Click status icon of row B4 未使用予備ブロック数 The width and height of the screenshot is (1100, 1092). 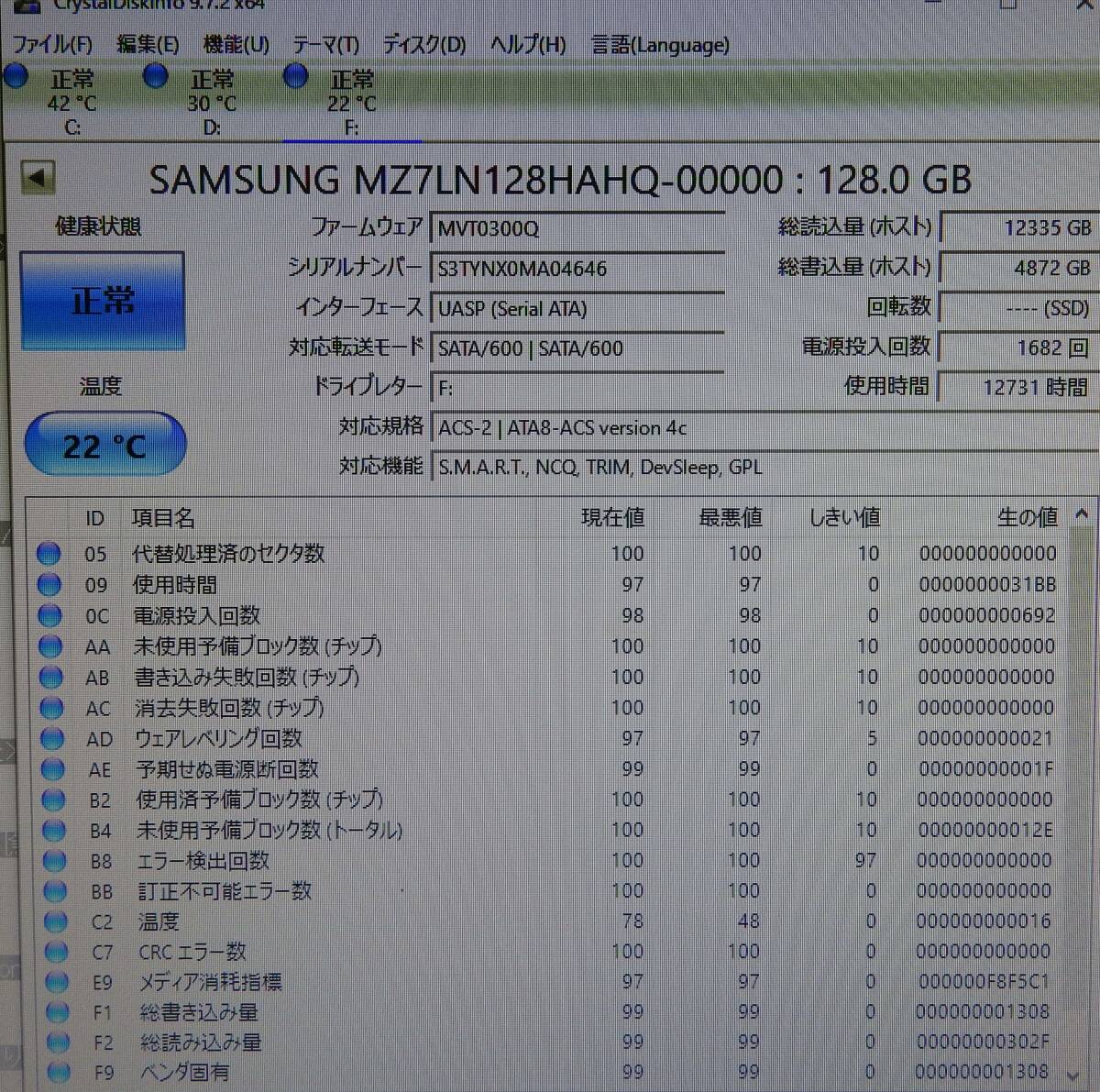pos(54,831)
